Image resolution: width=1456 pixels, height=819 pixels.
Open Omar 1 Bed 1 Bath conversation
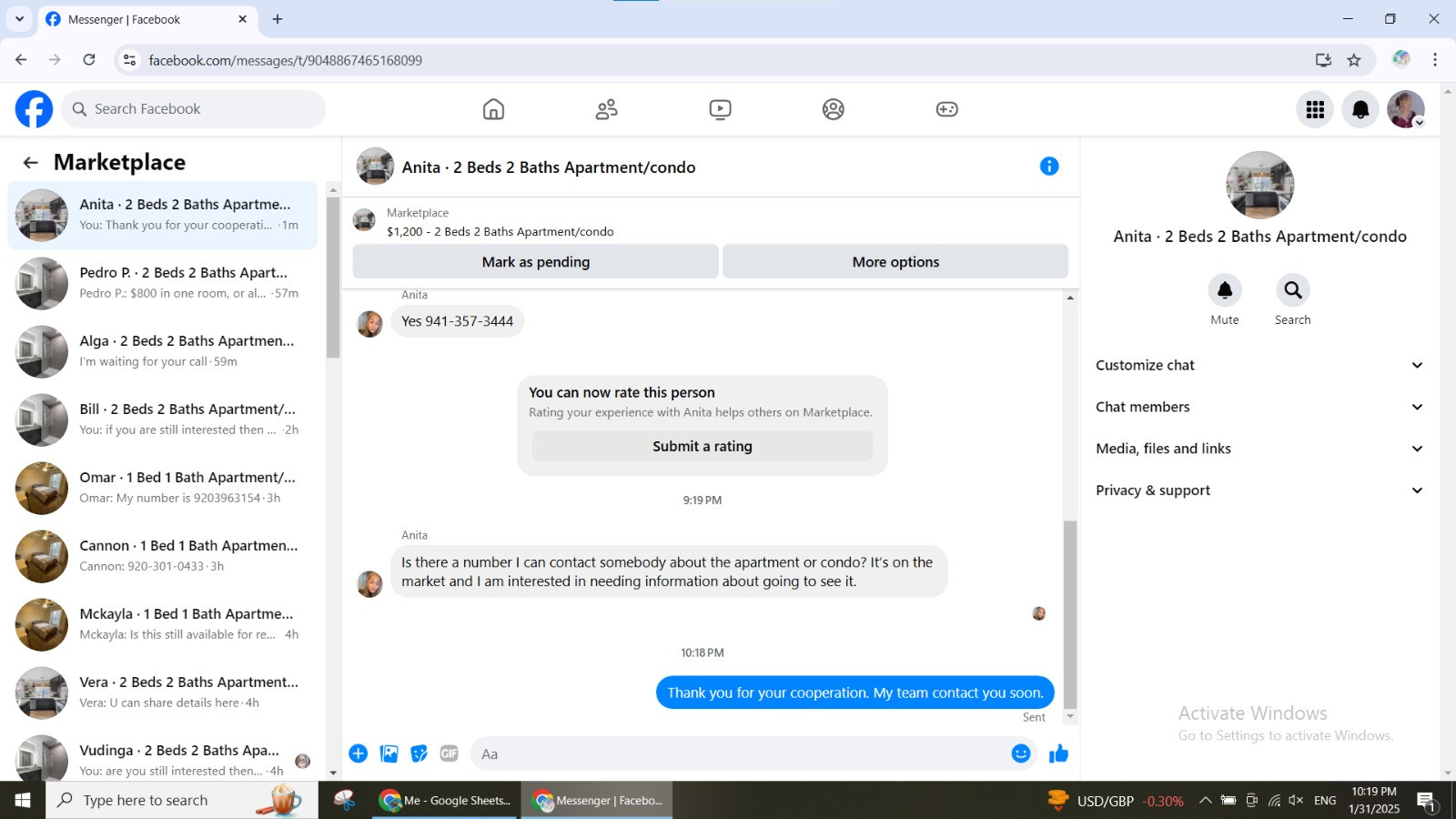click(x=164, y=488)
